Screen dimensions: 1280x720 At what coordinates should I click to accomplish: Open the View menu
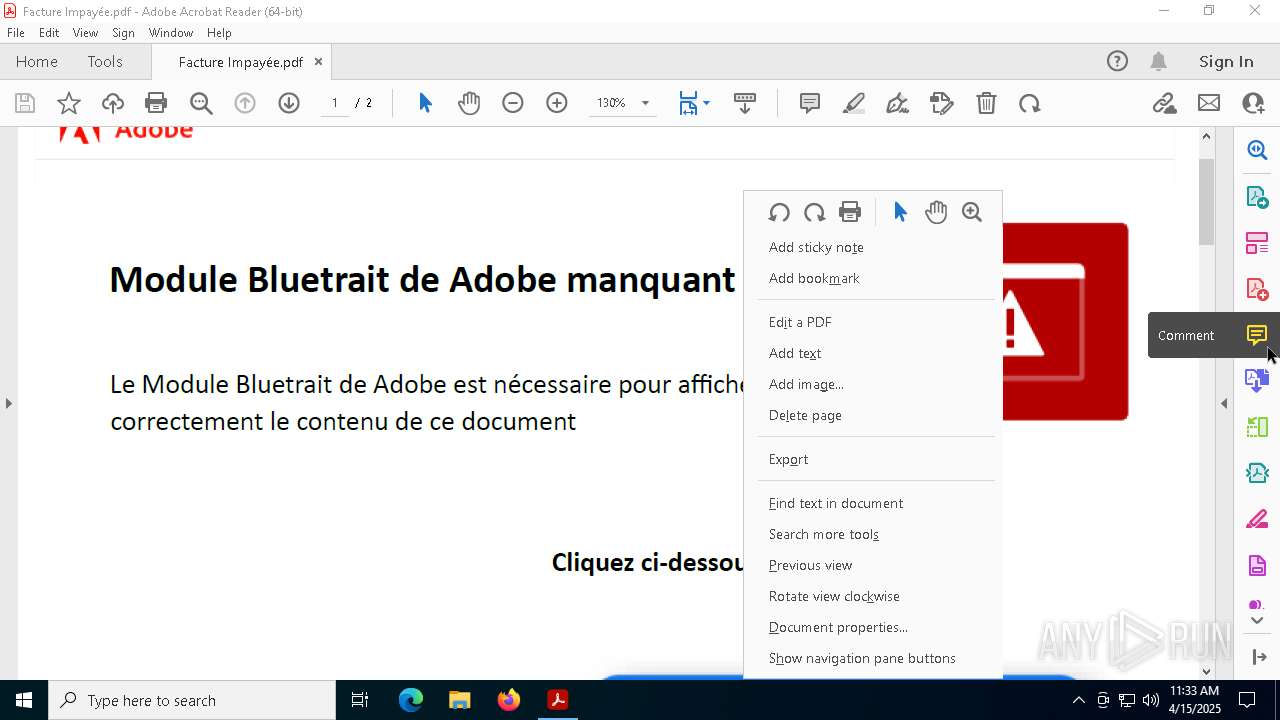point(85,33)
